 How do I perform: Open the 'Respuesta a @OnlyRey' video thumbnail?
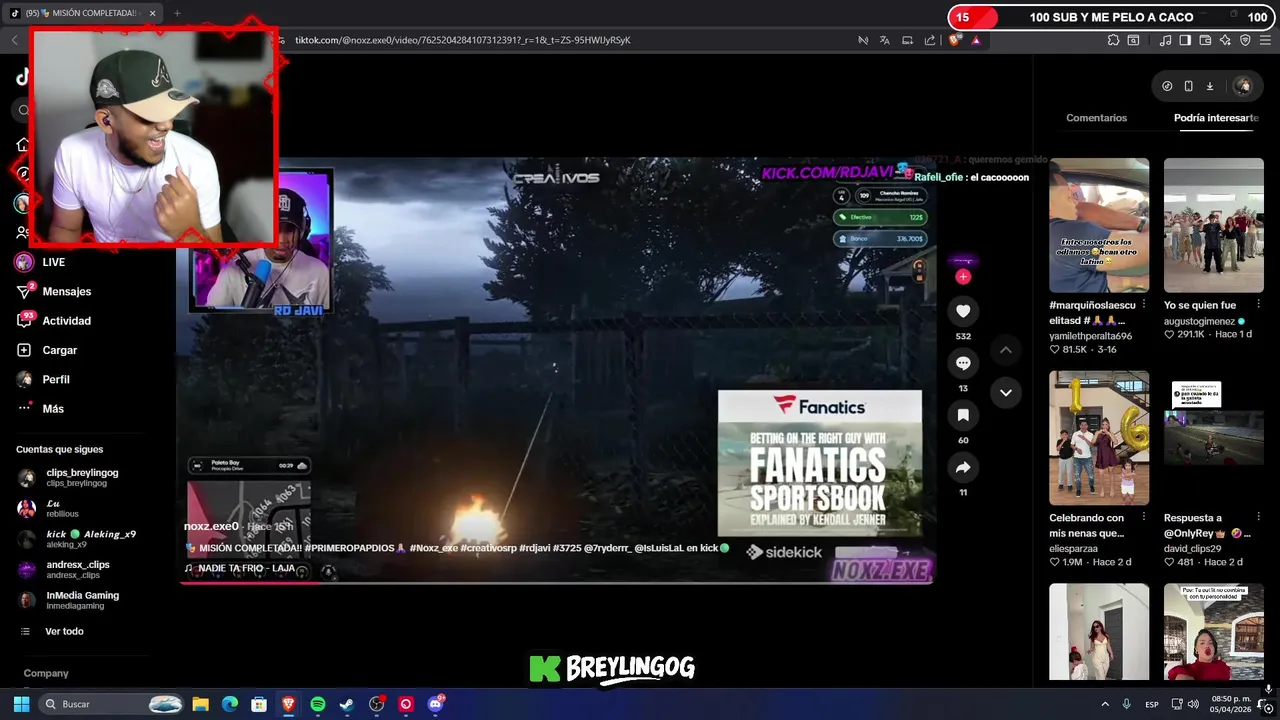[x=1213, y=438]
